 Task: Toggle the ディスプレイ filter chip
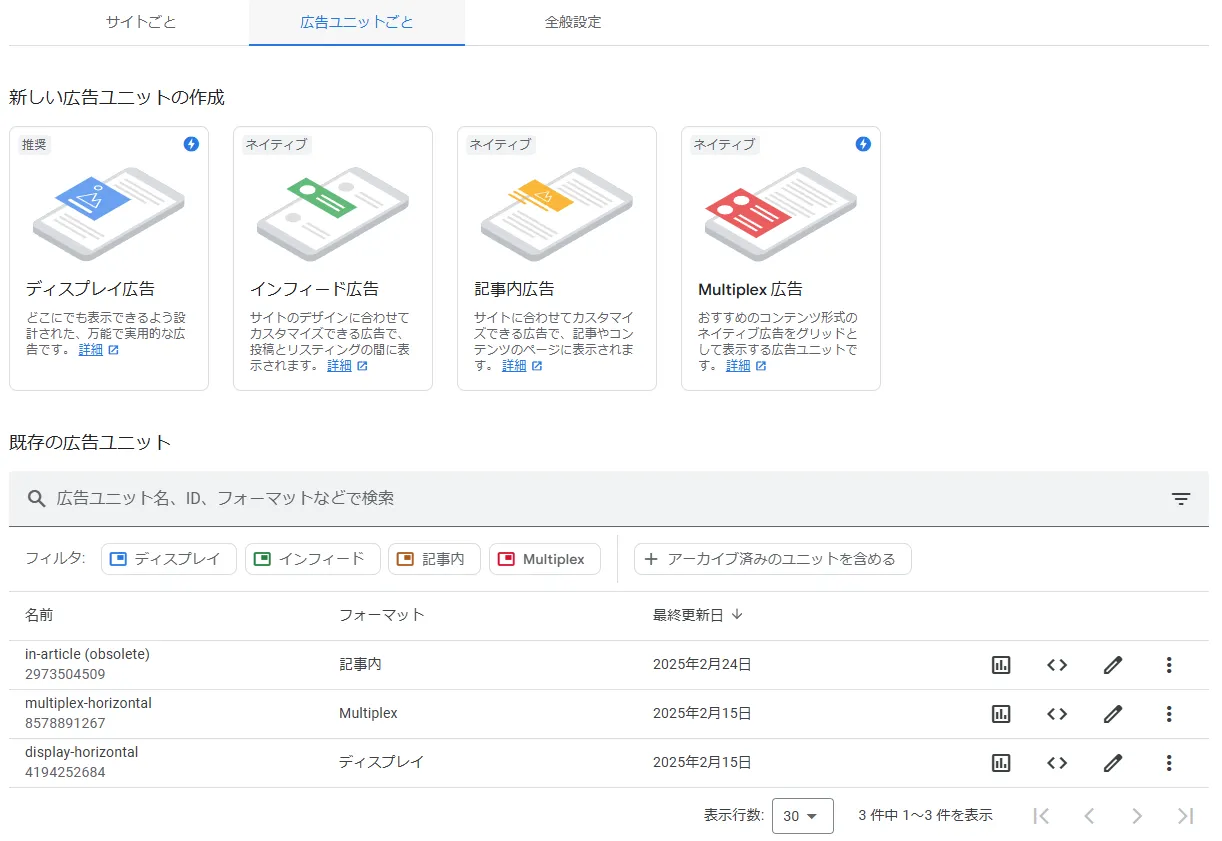coord(168,559)
